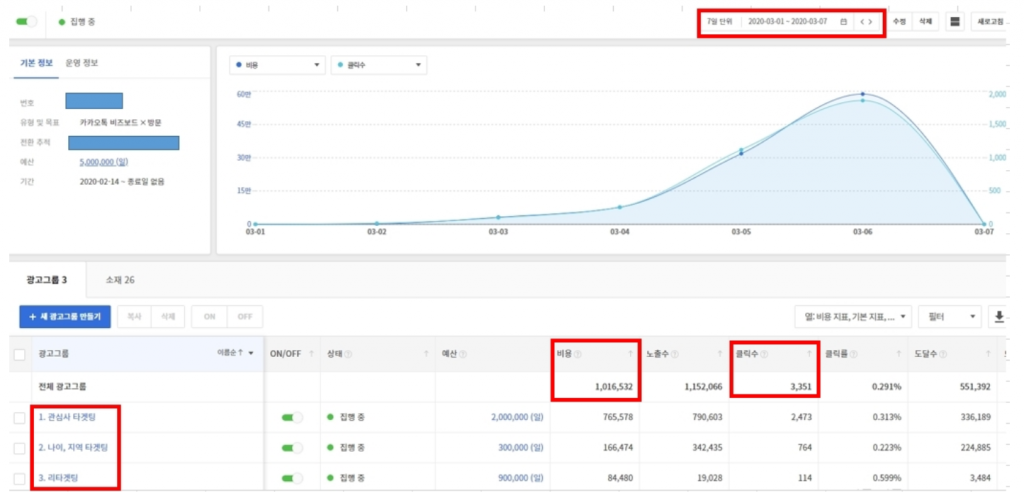The width and height of the screenshot is (1024, 493).
Task: Open the 필터 dropdown
Action: [950, 317]
